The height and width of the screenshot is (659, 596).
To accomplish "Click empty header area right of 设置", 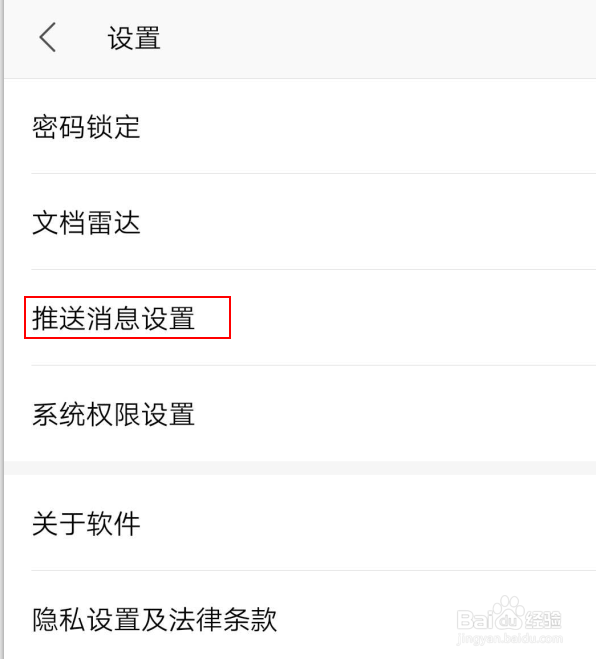I will pyautogui.click(x=378, y=39).
